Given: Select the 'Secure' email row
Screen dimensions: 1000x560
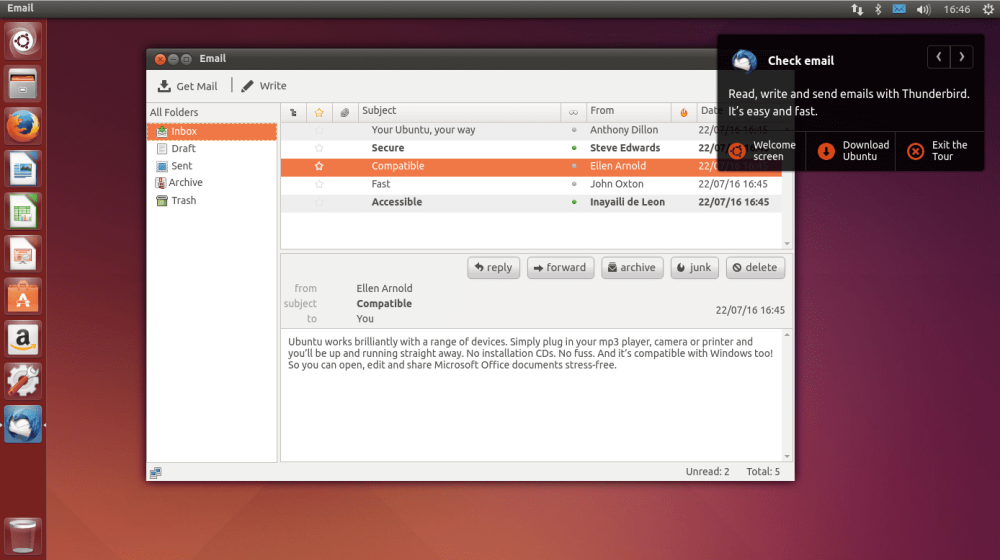Looking at the screenshot, I should pyautogui.click(x=531, y=148).
